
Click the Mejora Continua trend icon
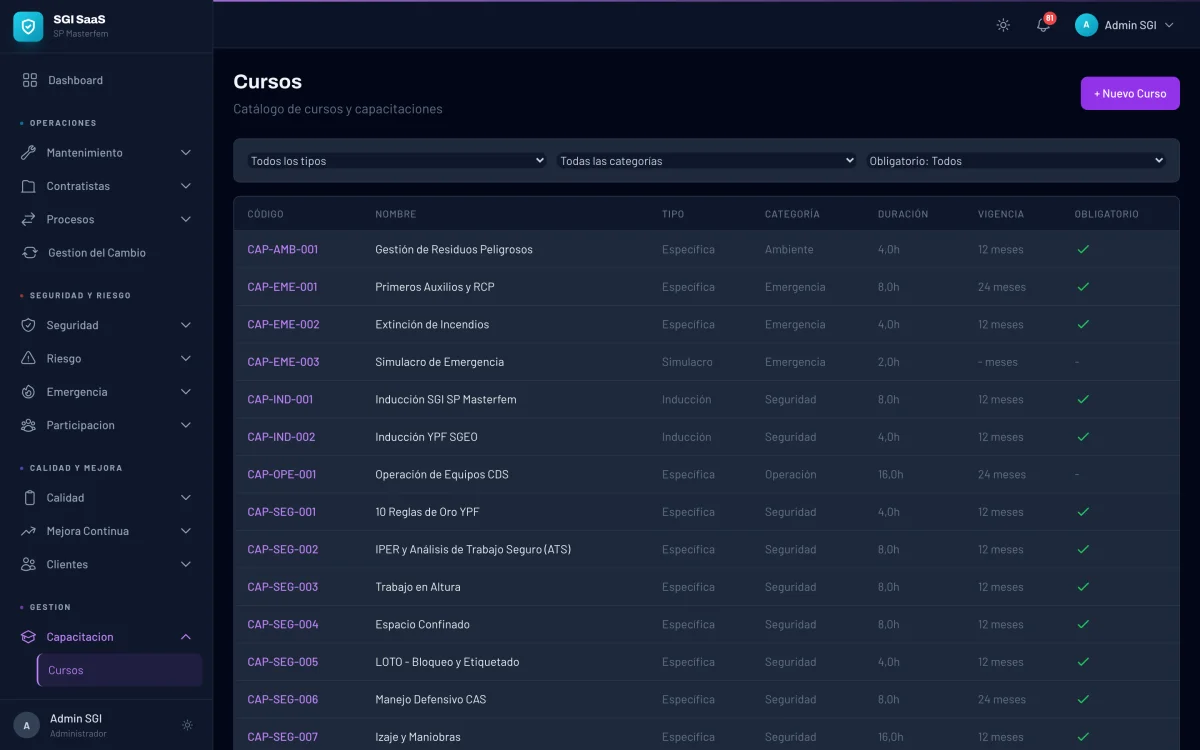28,531
